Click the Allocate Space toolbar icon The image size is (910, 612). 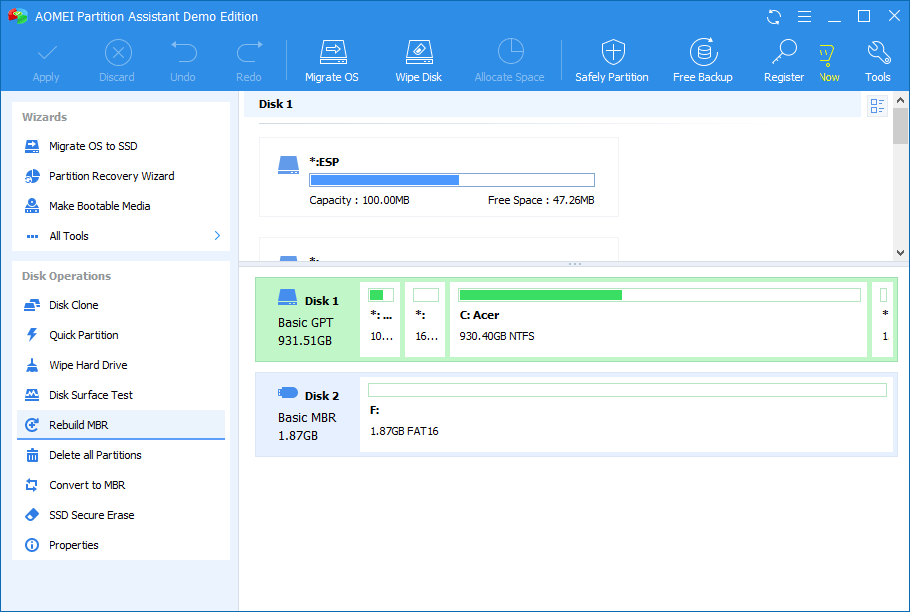click(511, 52)
